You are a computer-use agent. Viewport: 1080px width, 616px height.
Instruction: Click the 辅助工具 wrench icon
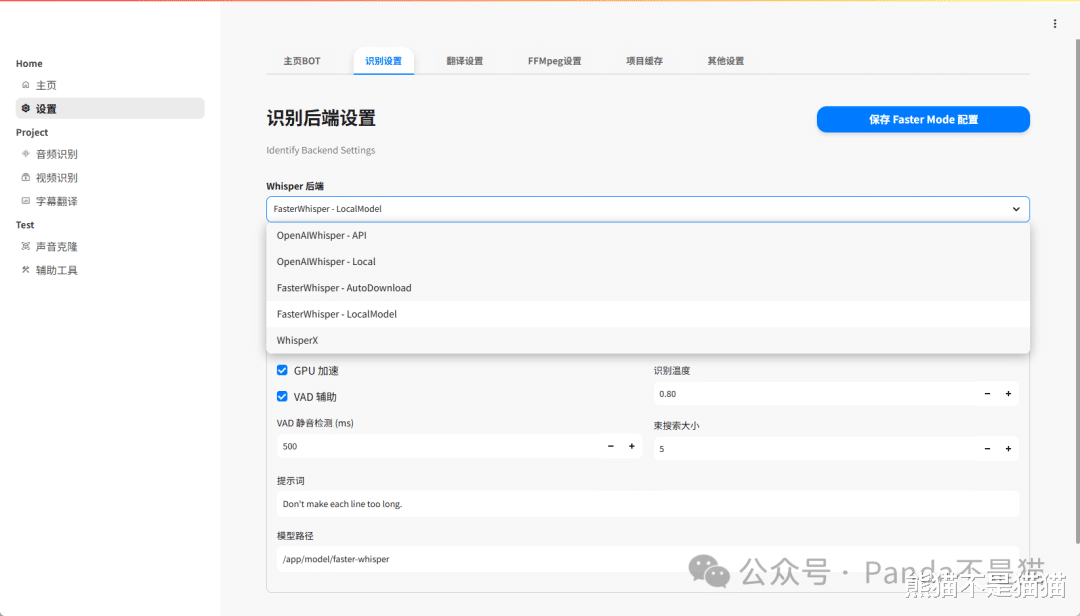click(x=26, y=270)
